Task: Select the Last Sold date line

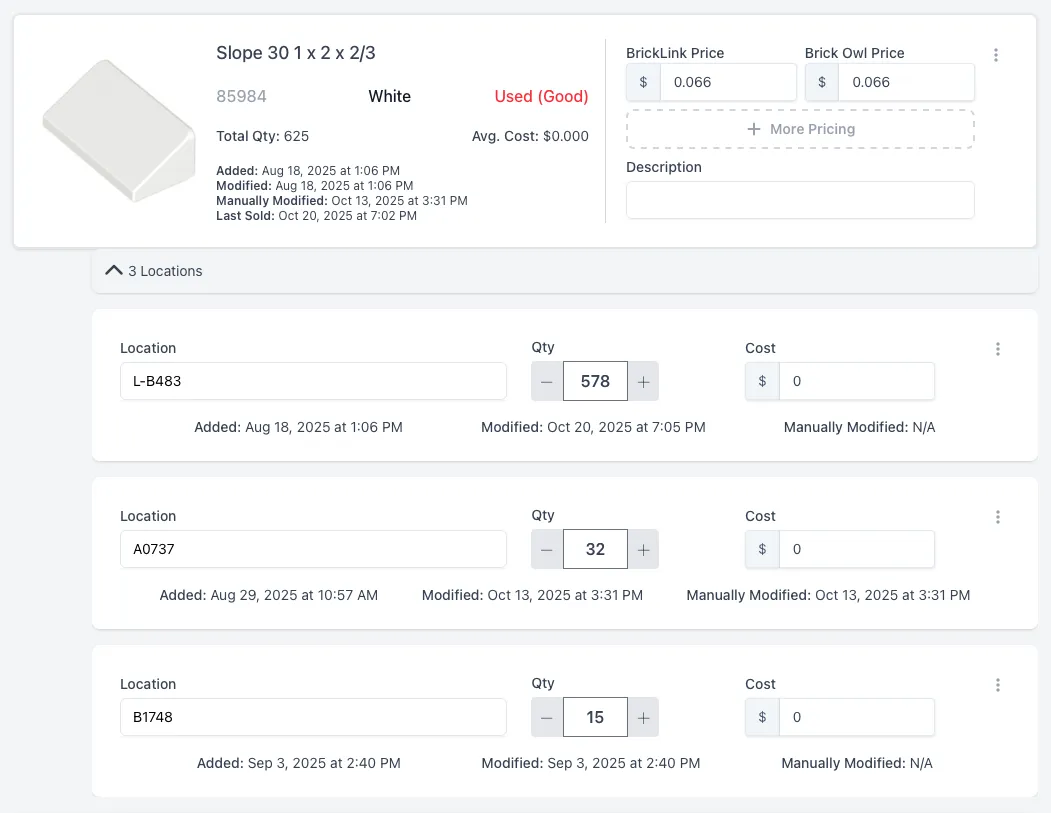Action: coord(316,216)
